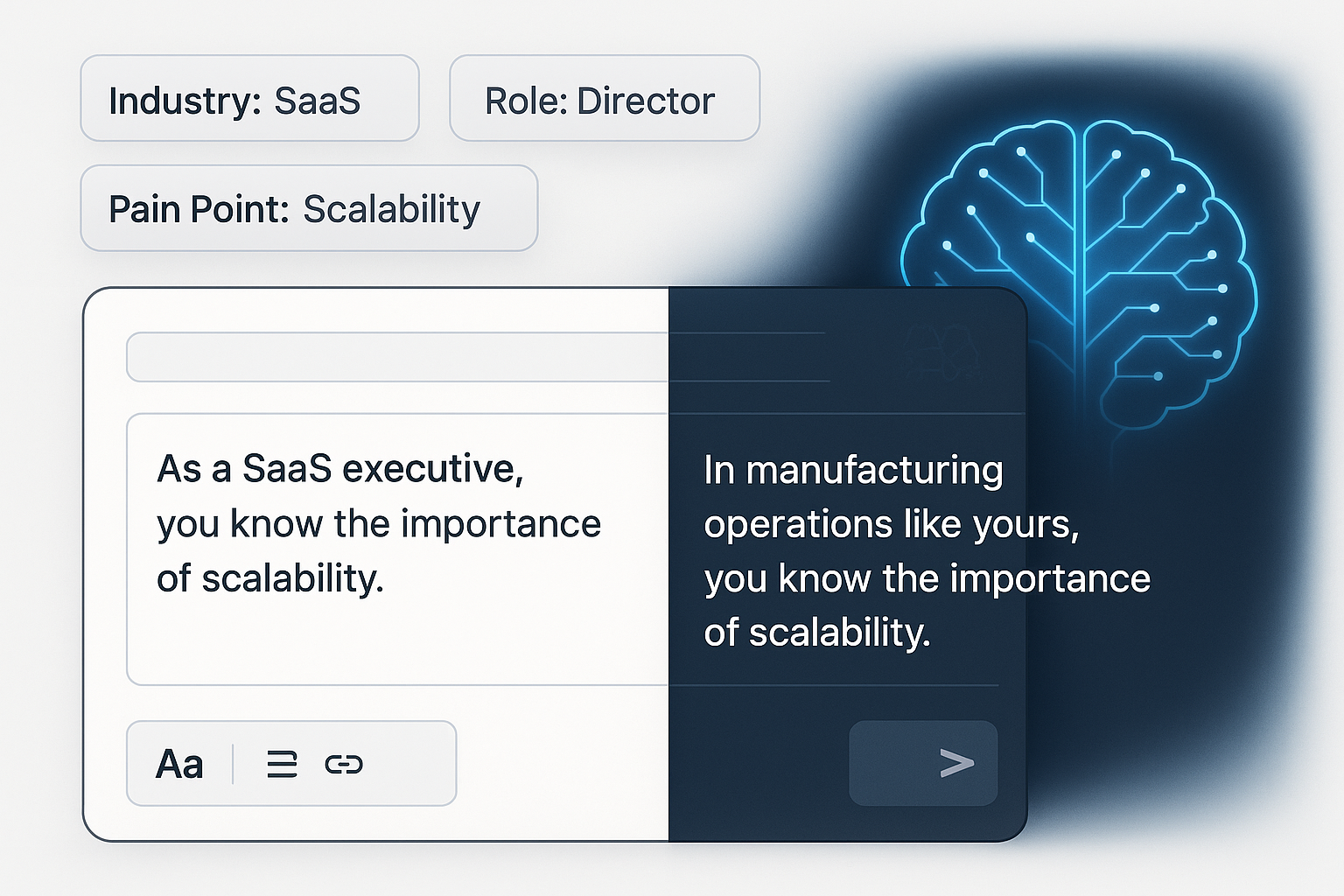Screen dimensions: 1344x896
Task: Click the faint watermark logo in dark panel
Action: pos(941,352)
